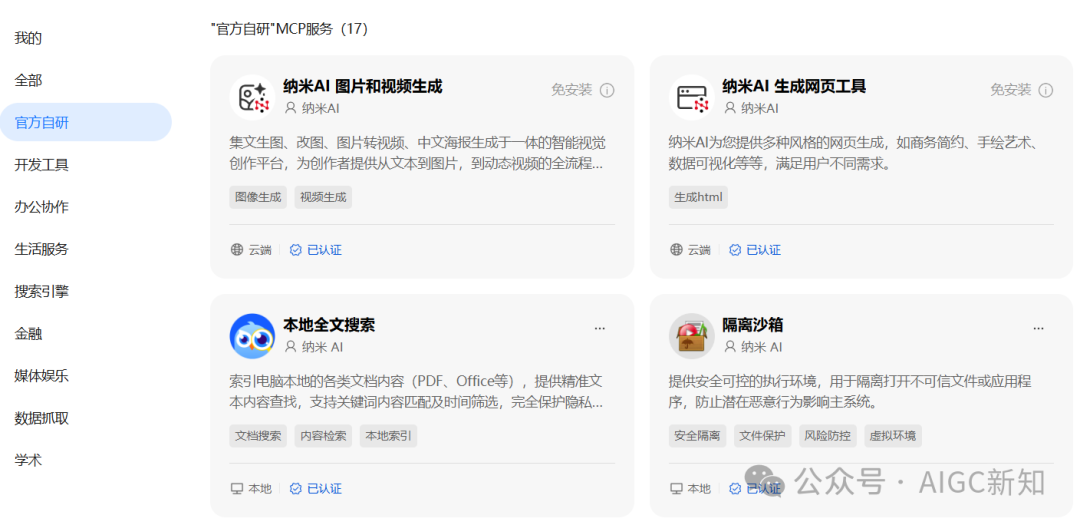1080x525 pixels.
Task: Click the 安全隔离 tag
Action: click(x=697, y=436)
